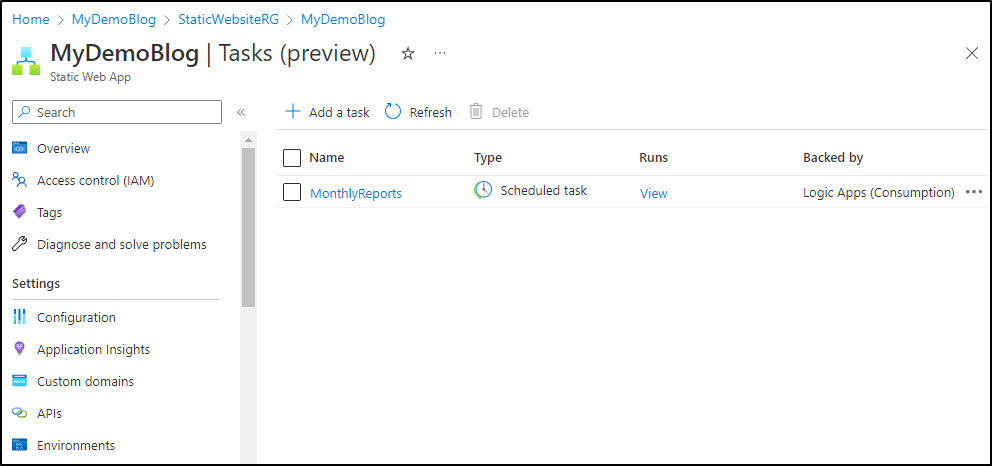The height and width of the screenshot is (466, 992).
Task: Click the trash can Delete icon
Action: click(476, 112)
